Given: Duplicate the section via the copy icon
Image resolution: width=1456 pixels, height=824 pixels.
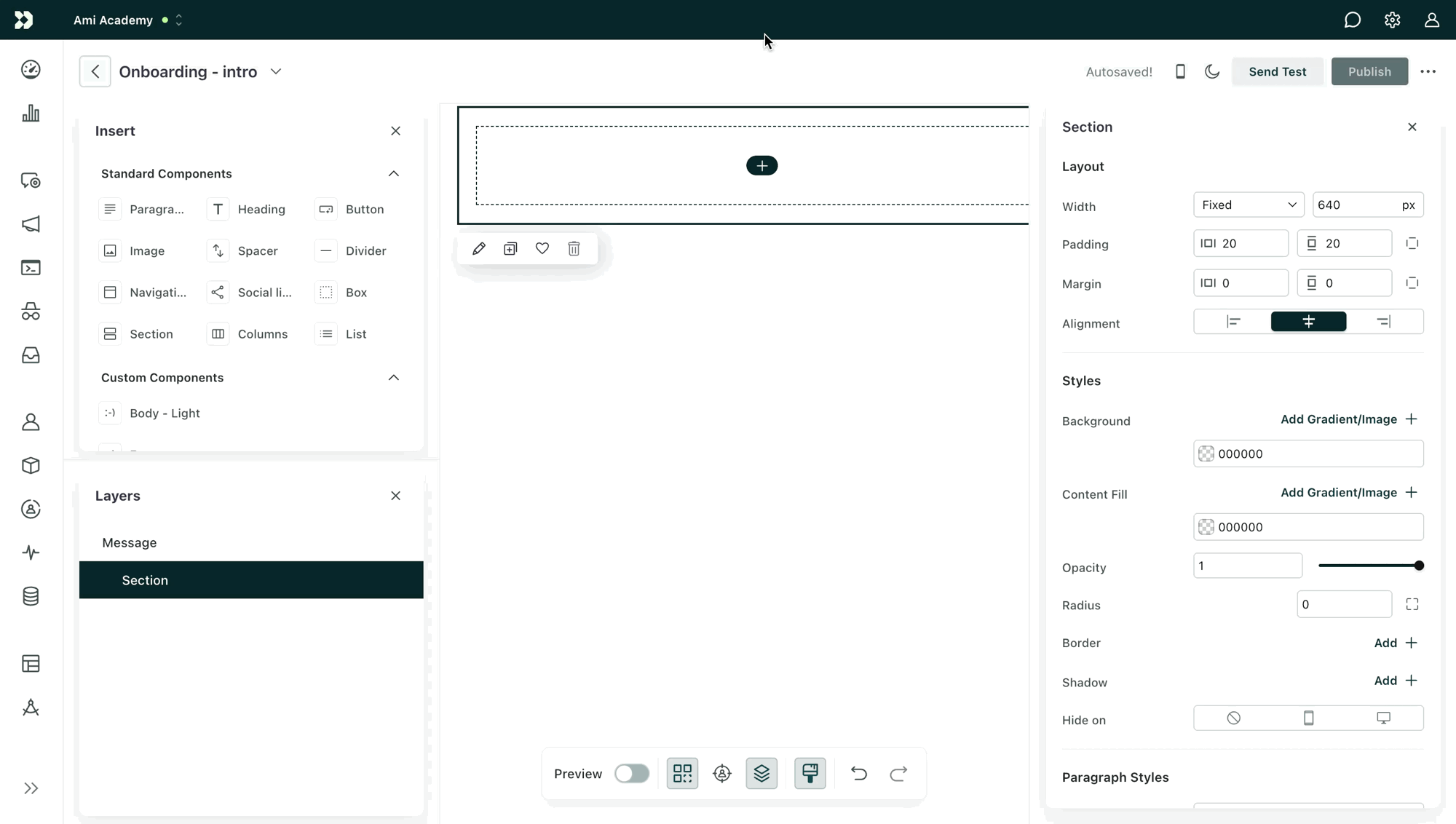Looking at the screenshot, I should click(510, 248).
